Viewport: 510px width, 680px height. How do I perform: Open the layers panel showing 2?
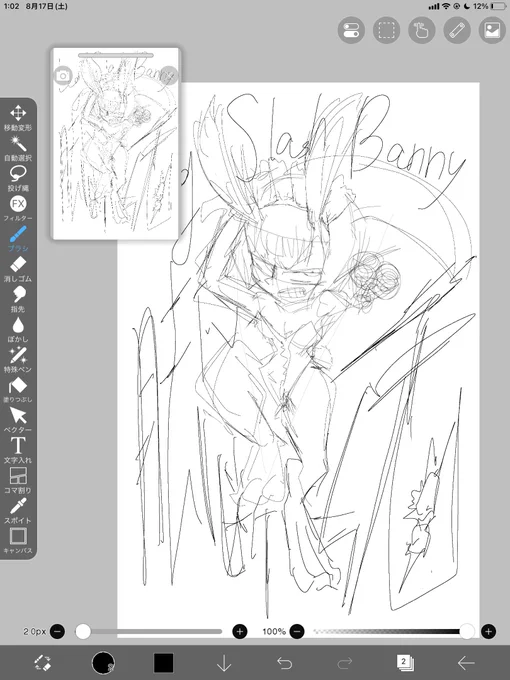[405, 663]
